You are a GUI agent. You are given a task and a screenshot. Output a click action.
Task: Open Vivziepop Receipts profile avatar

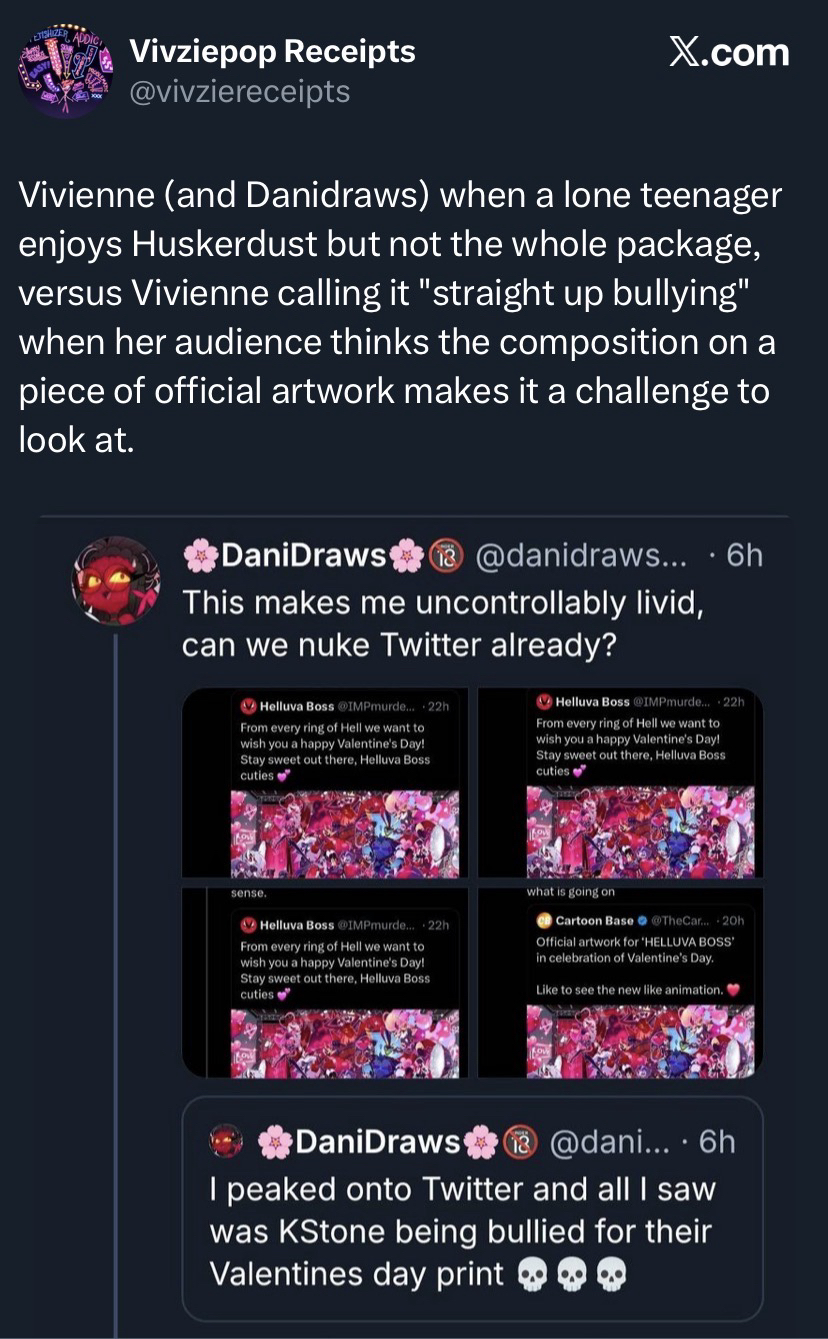pos(65,72)
